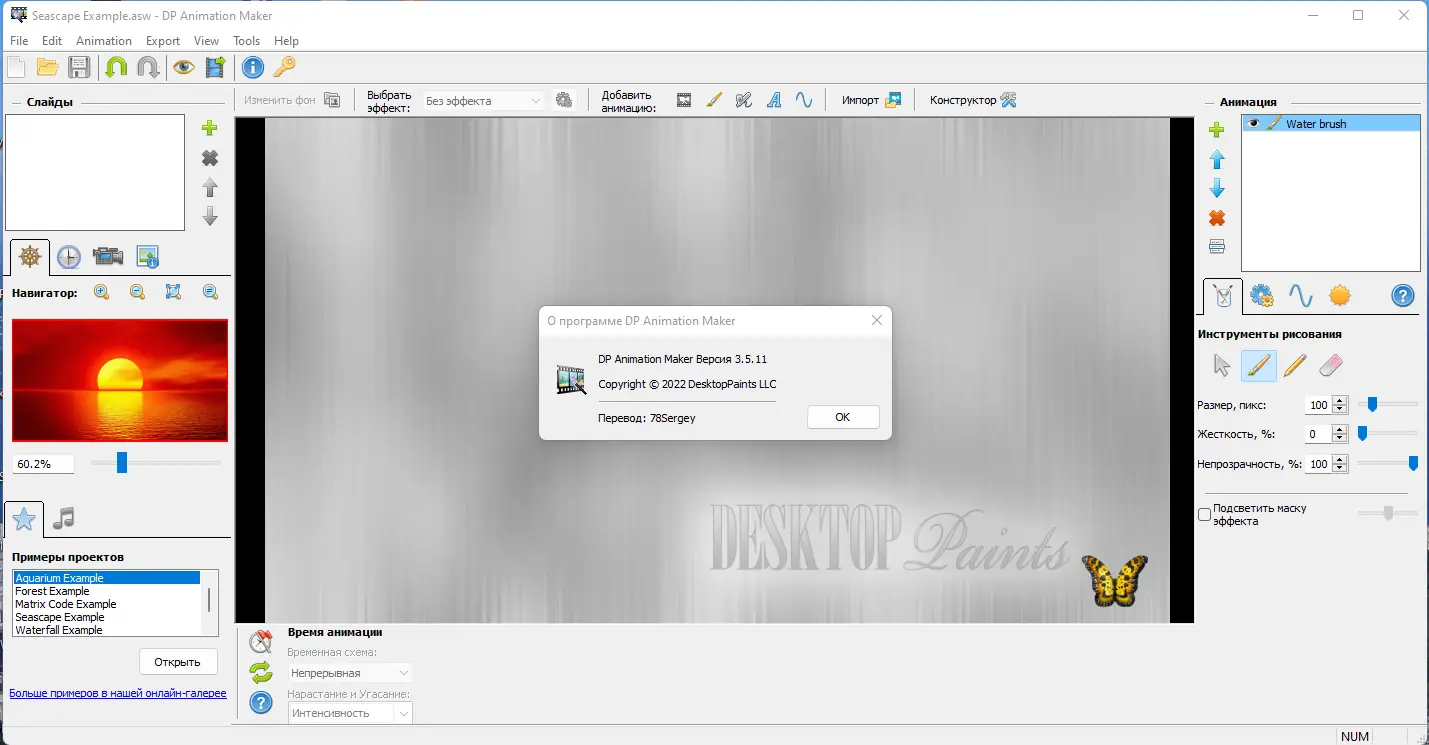This screenshot has width=1429, height=745.
Task: Add a brush animation from Добавить анимацию
Action: pos(714,100)
